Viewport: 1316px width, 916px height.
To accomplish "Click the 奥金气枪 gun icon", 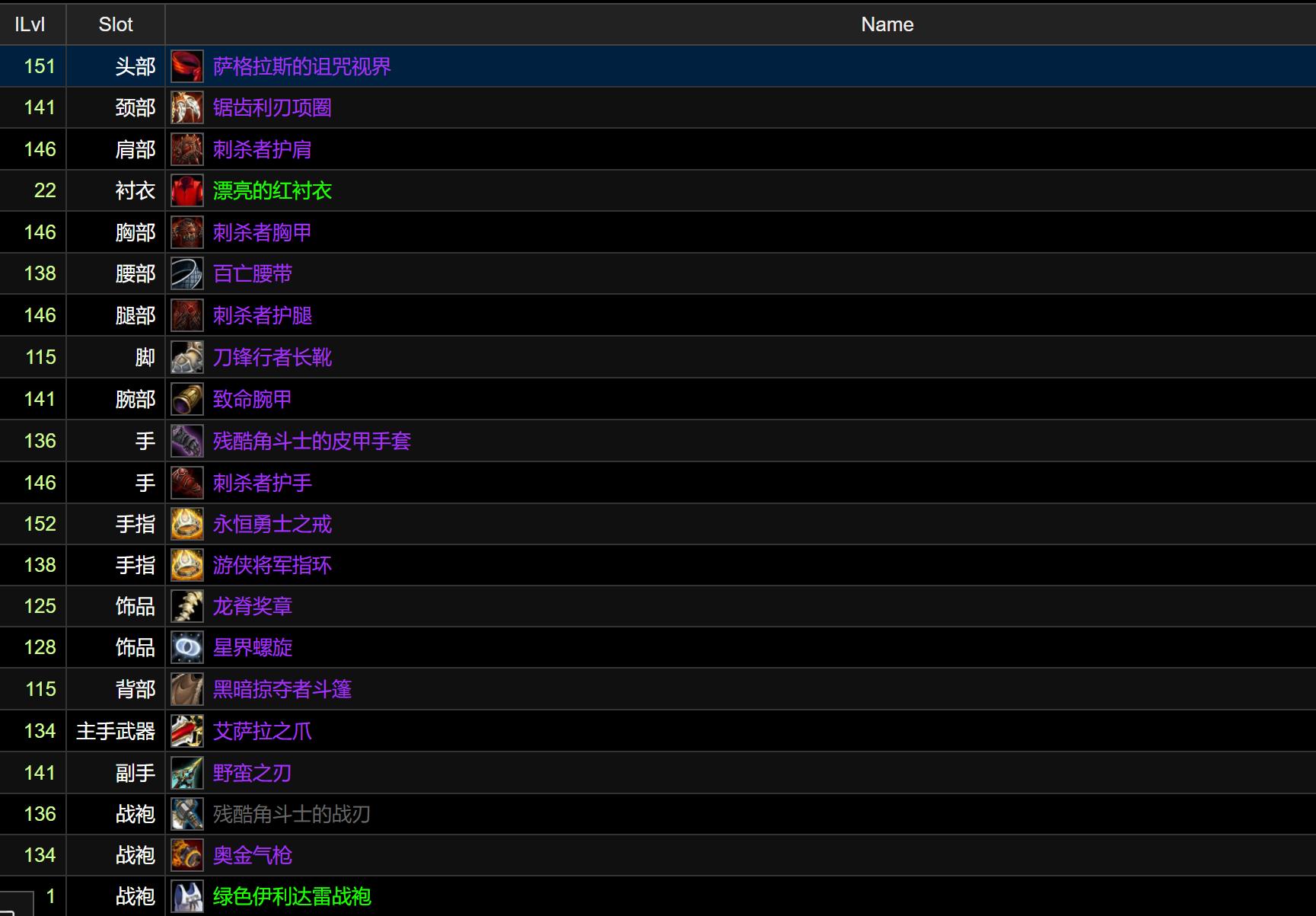I will (x=186, y=855).
